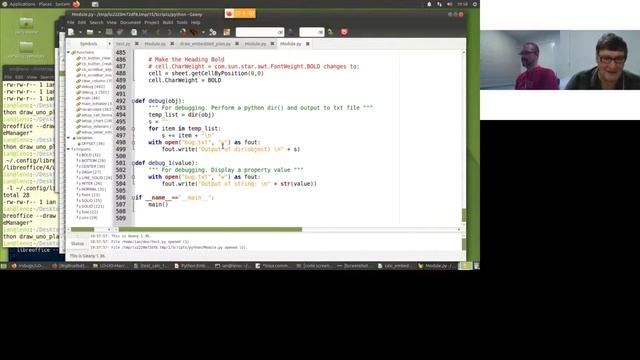This screenshot has width=640, height=360.
Task: Click the Find binoculars icon
Action: click(291, 32)
